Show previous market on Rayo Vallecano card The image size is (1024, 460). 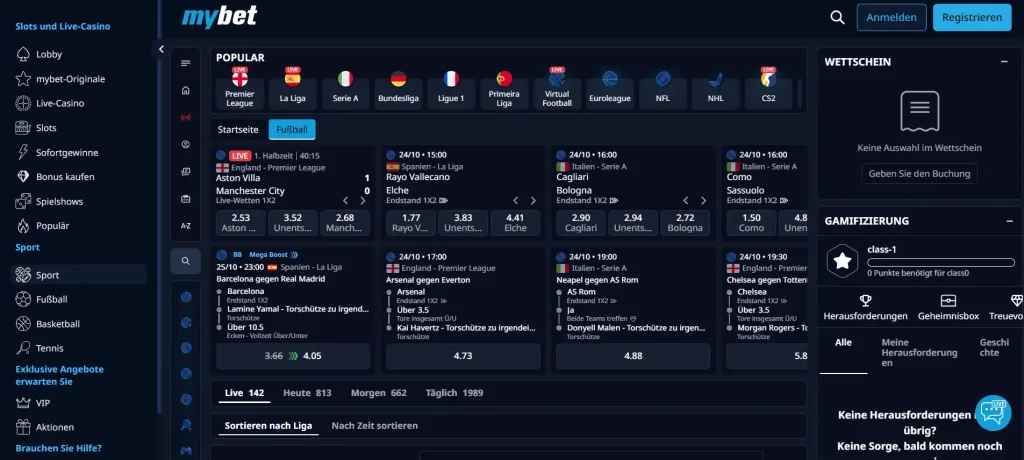tap(515, 201)
